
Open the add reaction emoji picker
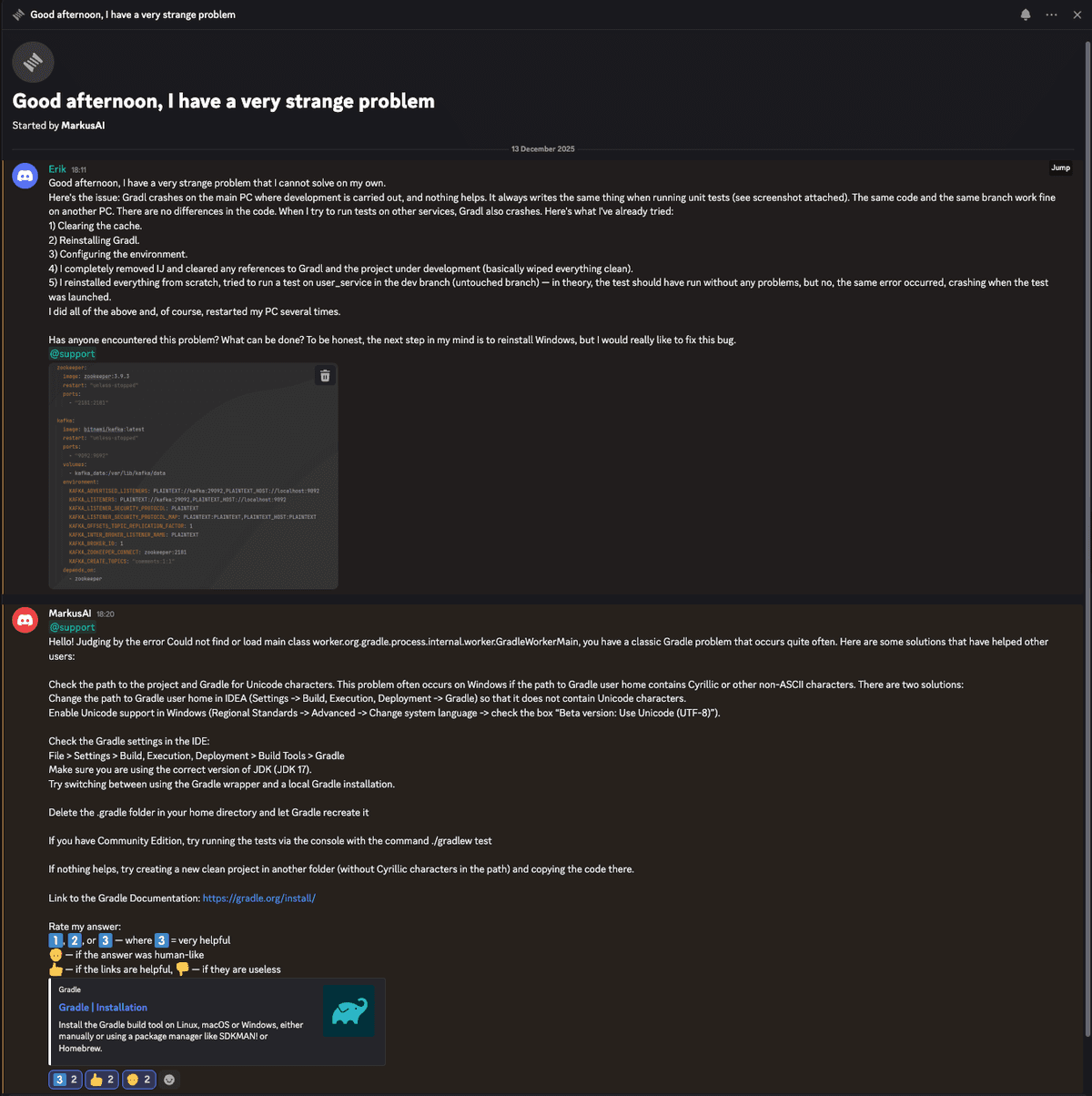click(169, 1080)
